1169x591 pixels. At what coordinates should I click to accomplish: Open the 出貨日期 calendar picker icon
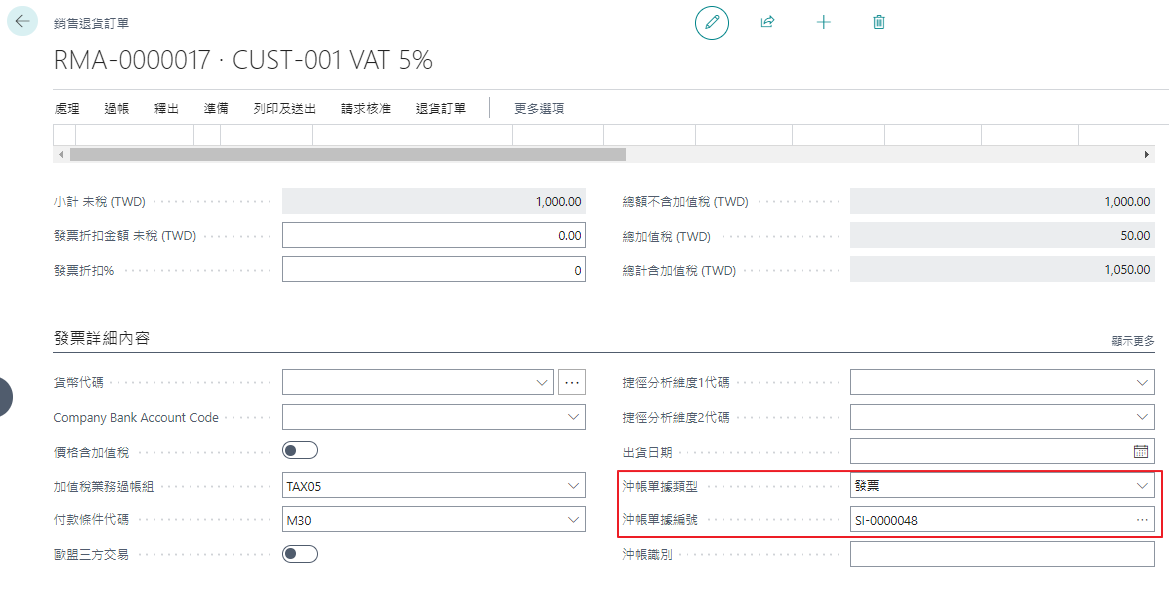[1141, 451]
